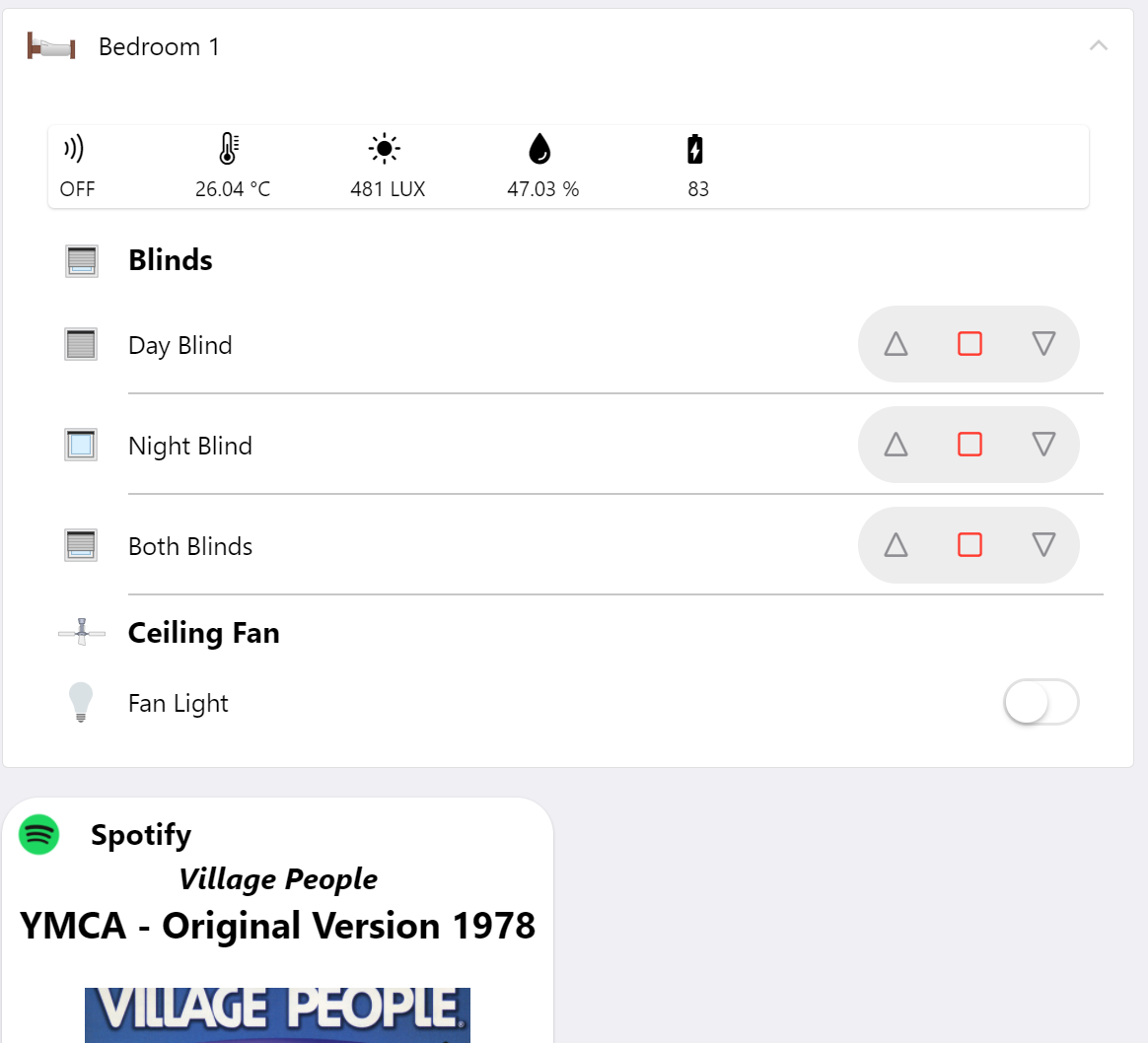Image resolution: width=1148 pixels, height=1043 pixels.
Task: Collapse the Bedroom 1 card chevron
Action: pyautogui.click(x=1099, y=46)
